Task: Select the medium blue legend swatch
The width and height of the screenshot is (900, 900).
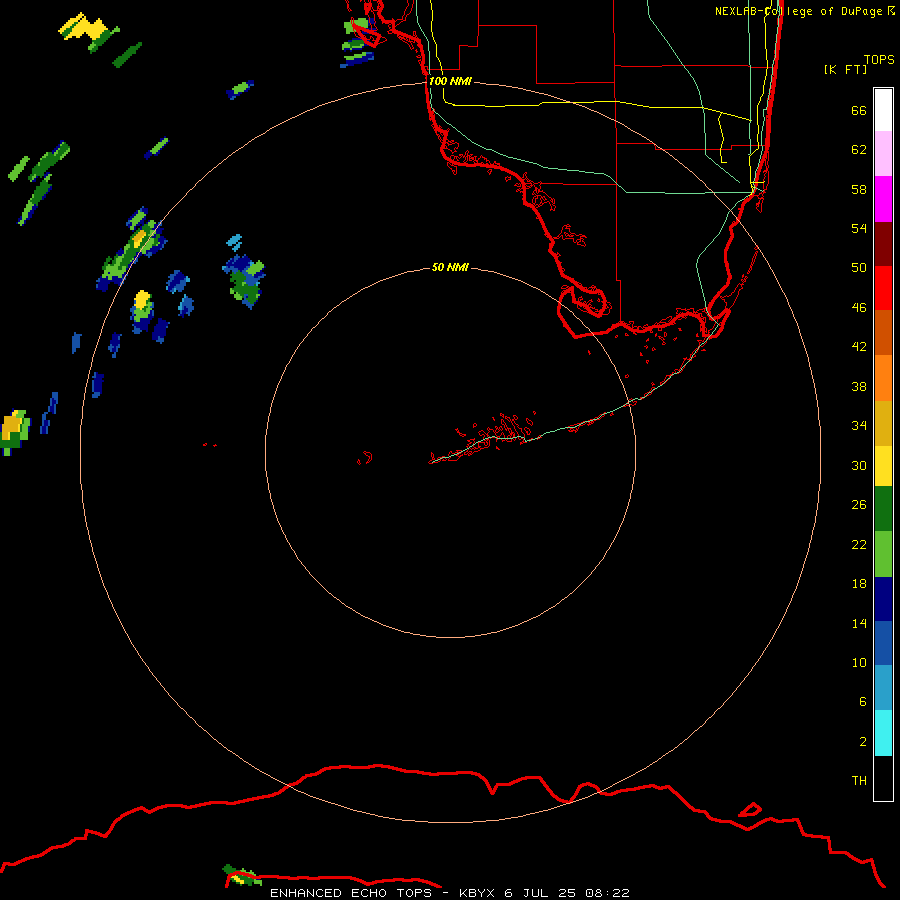Action: click(883, 643)
